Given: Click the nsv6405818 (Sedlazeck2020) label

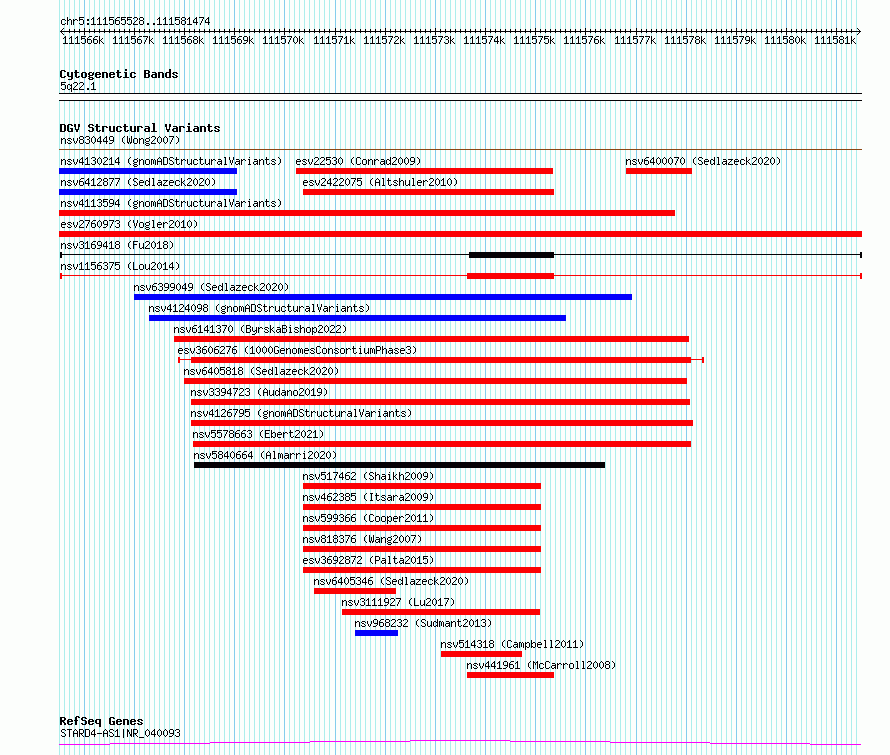Looking at the screenshot, I should (x=261, y=371).
